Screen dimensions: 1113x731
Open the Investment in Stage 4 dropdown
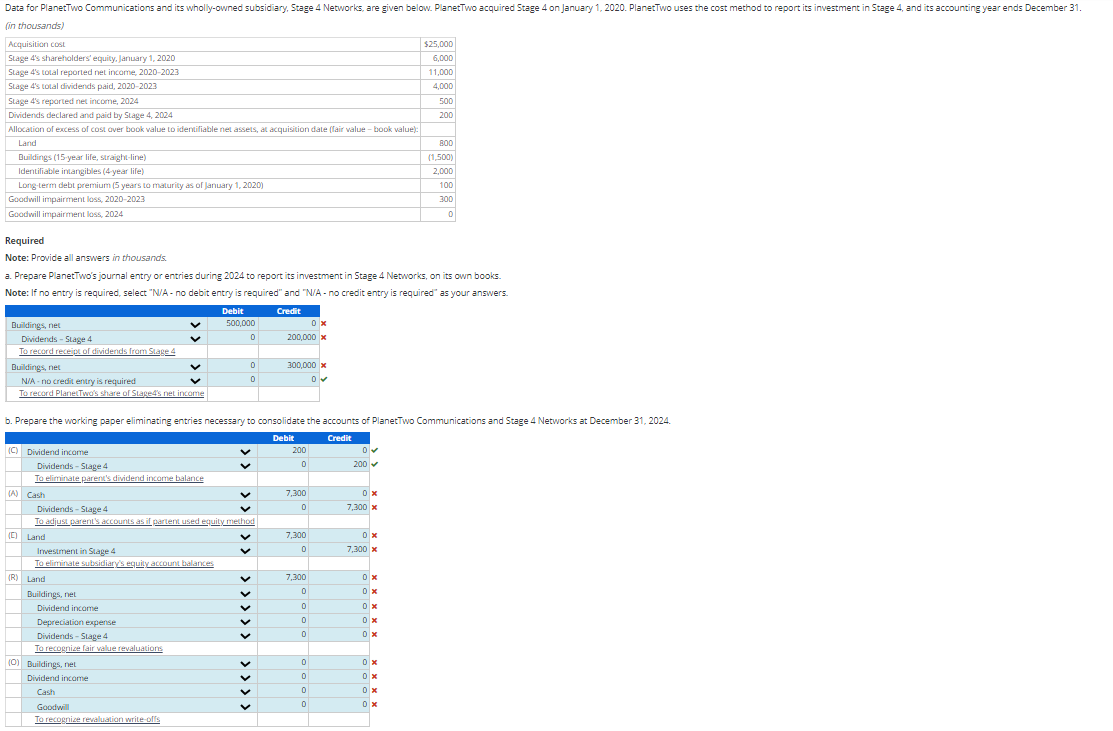pyautogui.click(x=138, y=551)
